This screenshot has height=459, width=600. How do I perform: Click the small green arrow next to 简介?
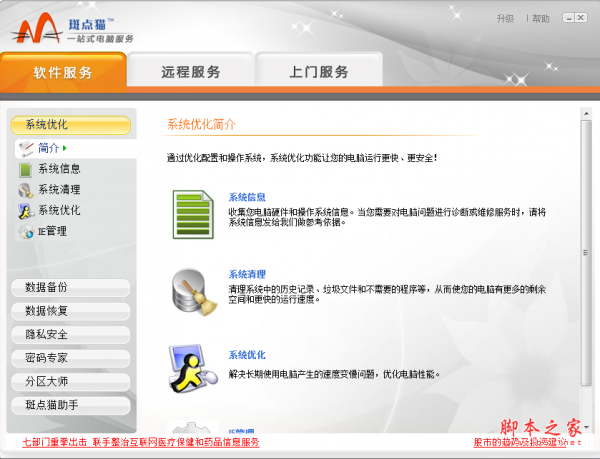point(65,148)
